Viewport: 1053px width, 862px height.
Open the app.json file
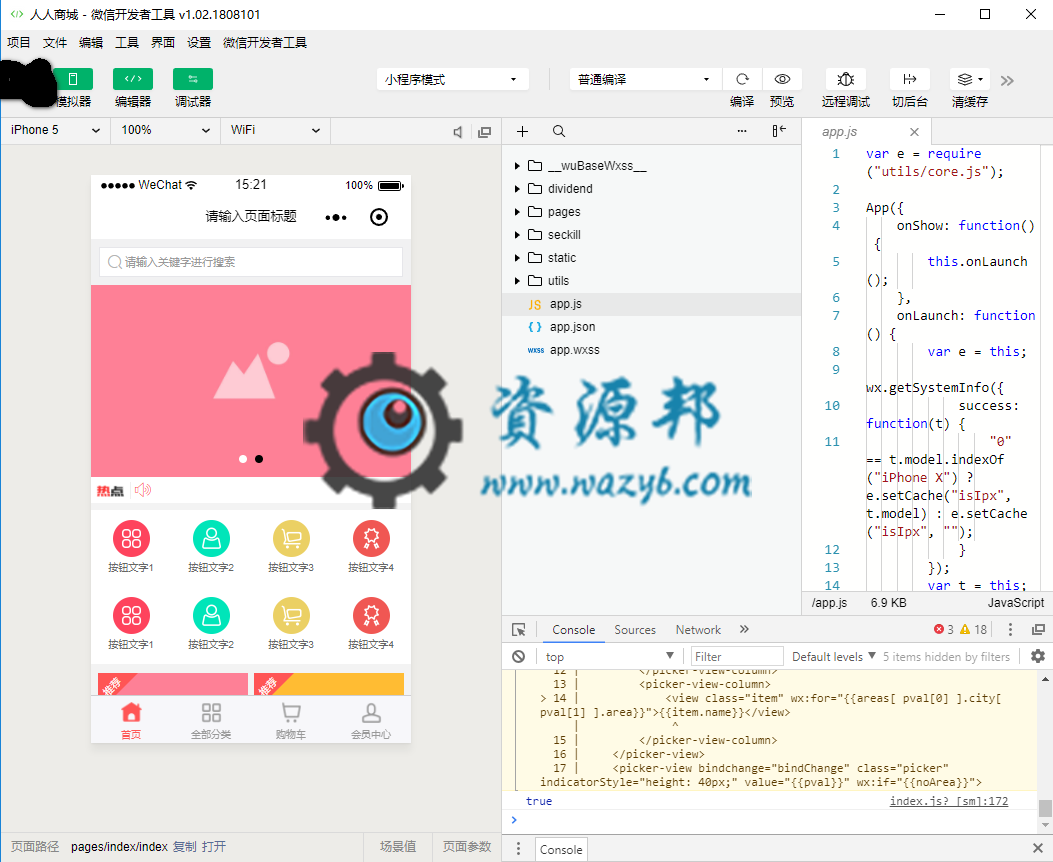click(x=651, y=327)
